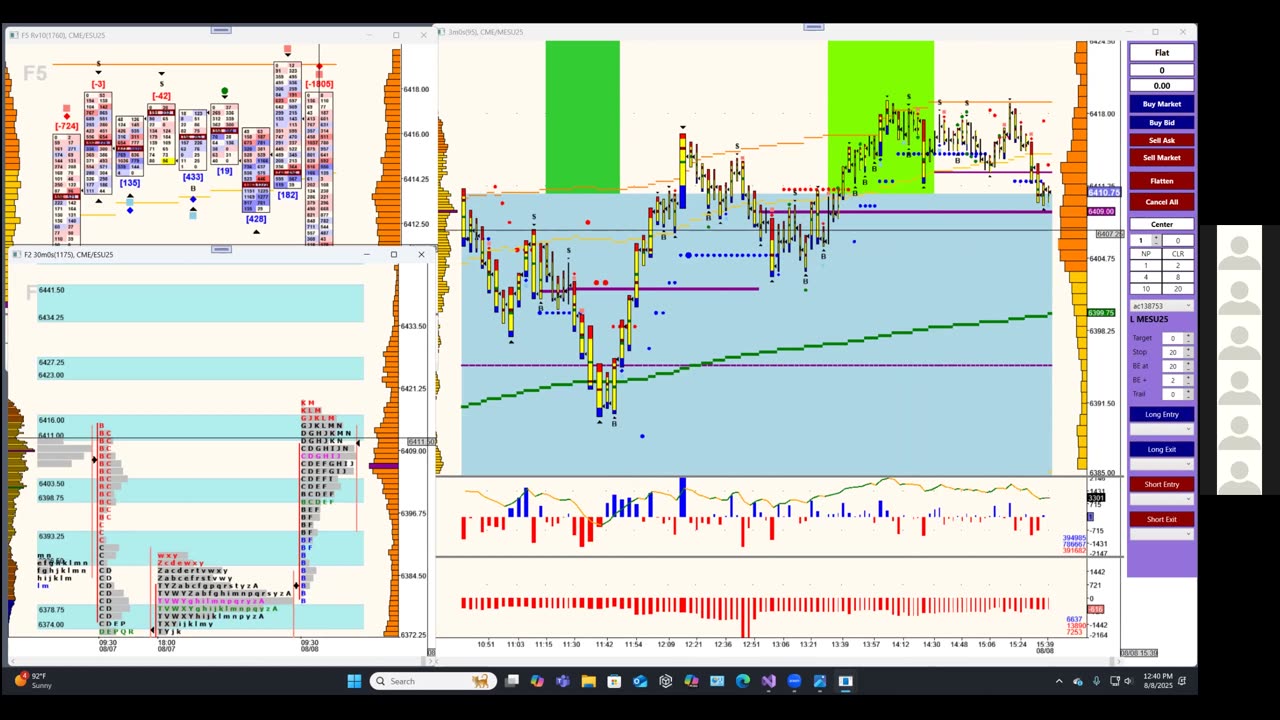This screenshot has width=1280, height=720.
Task: Click the taskbar Search box
Action: pyautogui.click(x=434, y=681)
